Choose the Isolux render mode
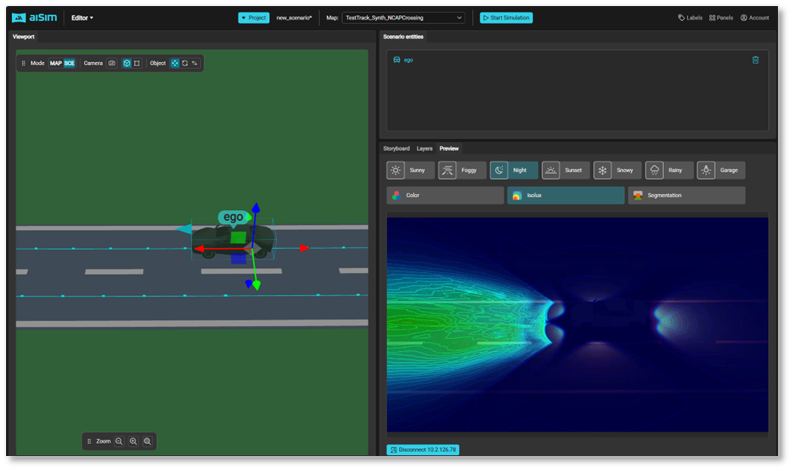The image size is (793, 471). [x=565, y=195]
